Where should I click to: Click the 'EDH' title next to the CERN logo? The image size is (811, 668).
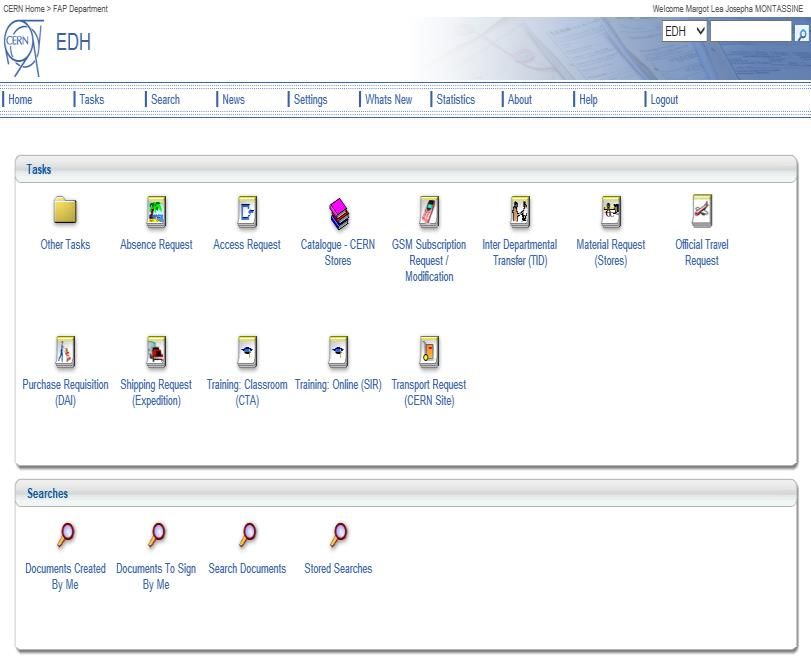(x=73, y=42)
